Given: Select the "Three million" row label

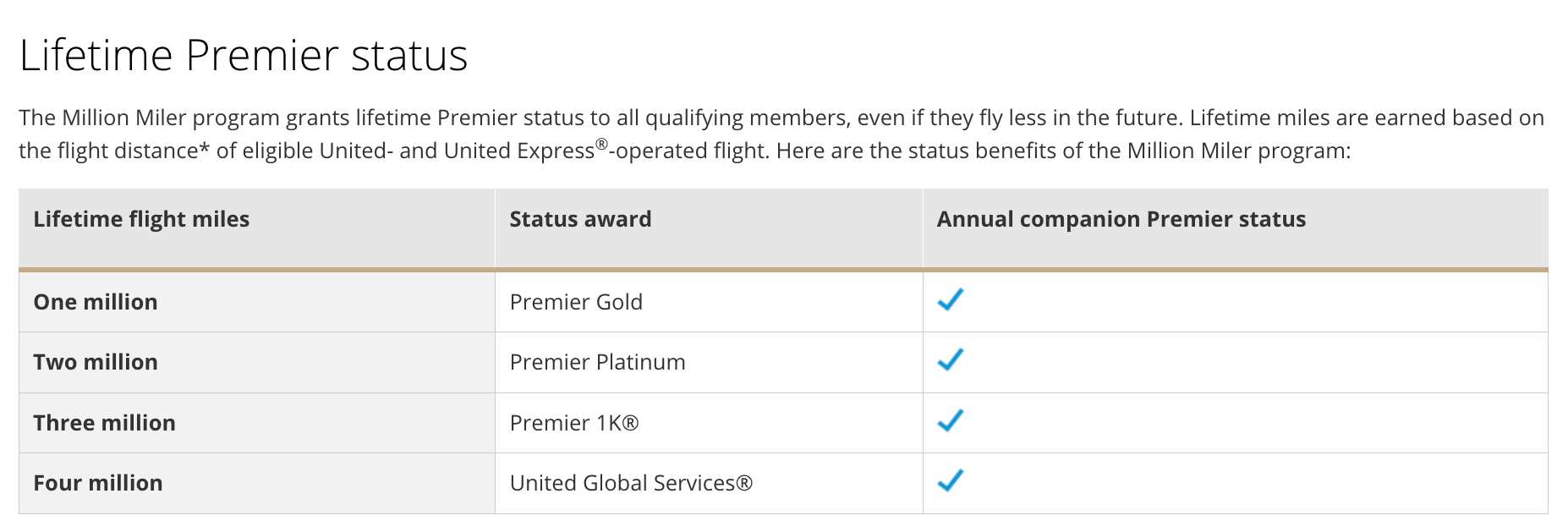Looking at the screenshot, I should click(x=105, y=423).
